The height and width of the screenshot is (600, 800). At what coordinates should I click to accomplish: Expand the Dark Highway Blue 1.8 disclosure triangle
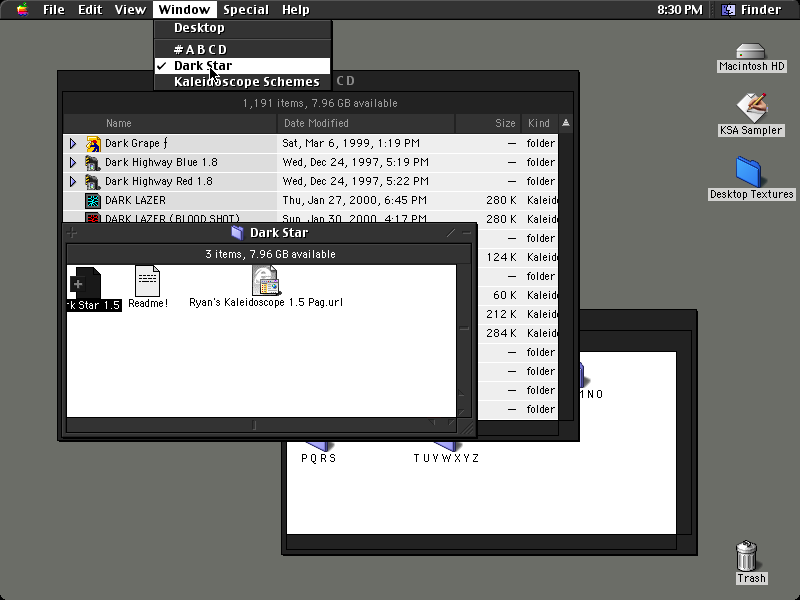[x=73, y=163]
